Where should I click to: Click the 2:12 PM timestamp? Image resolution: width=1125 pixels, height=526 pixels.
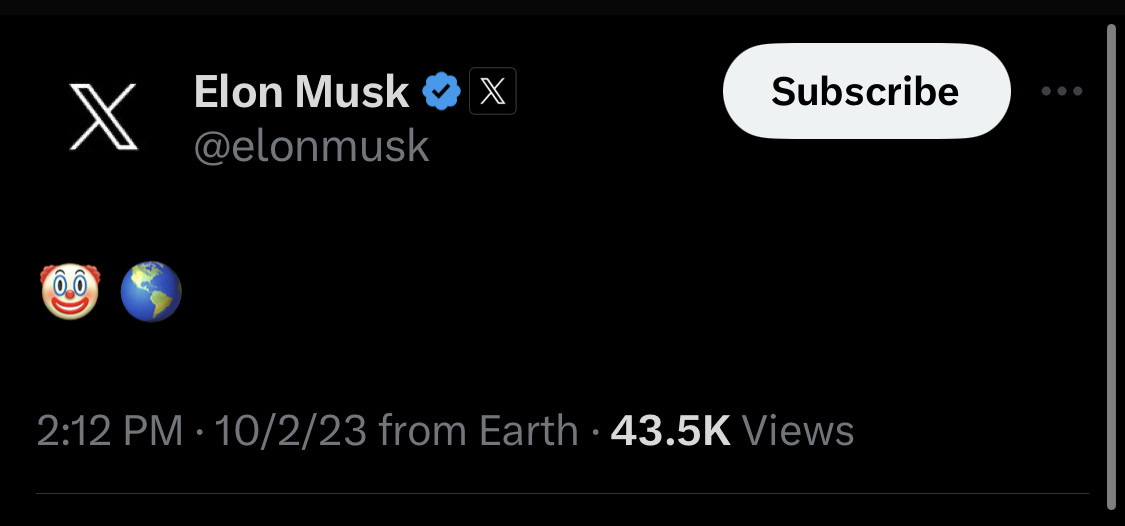pos(110,431)
